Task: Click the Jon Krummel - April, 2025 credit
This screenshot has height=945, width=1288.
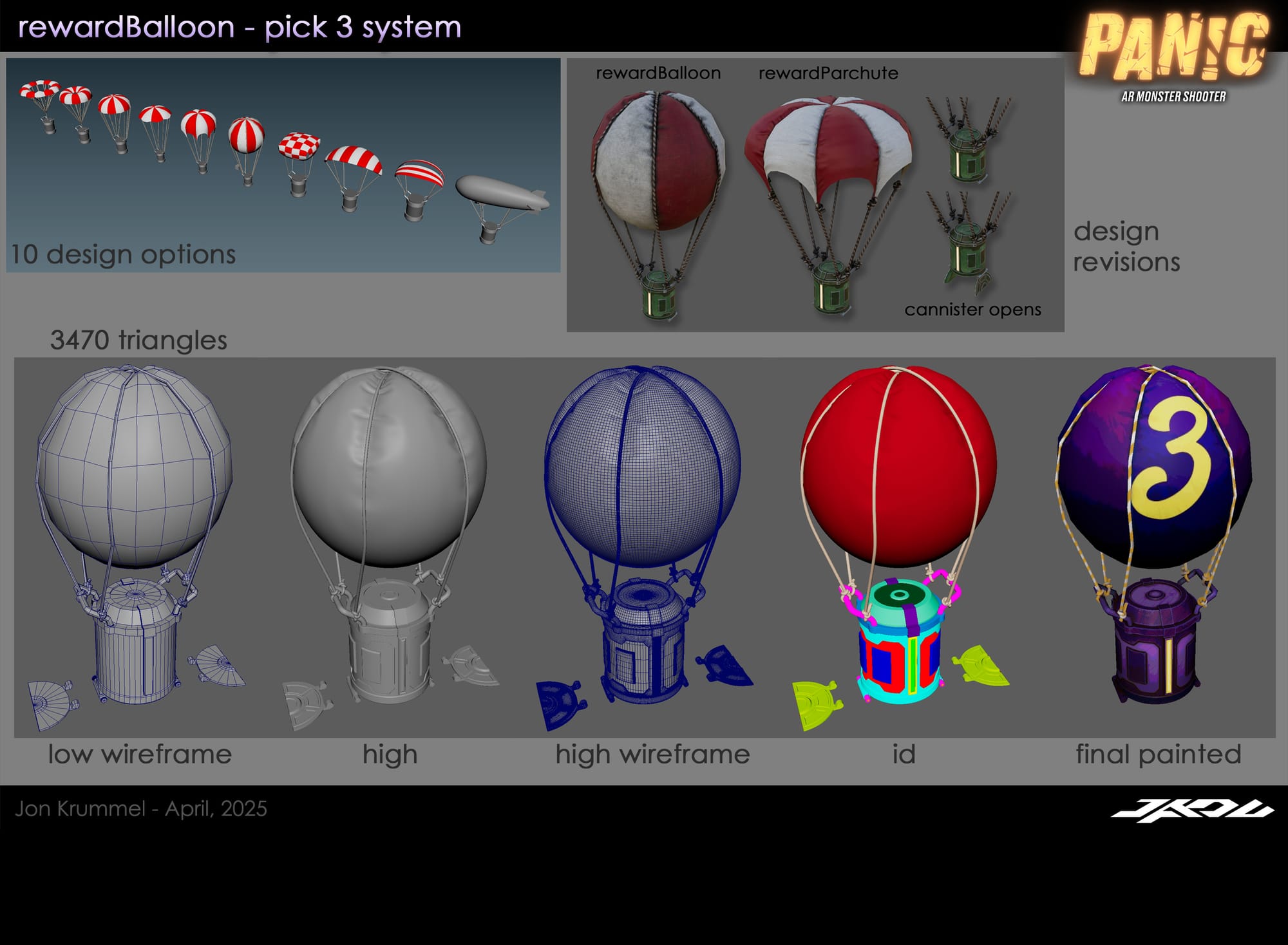Action: 141,809
